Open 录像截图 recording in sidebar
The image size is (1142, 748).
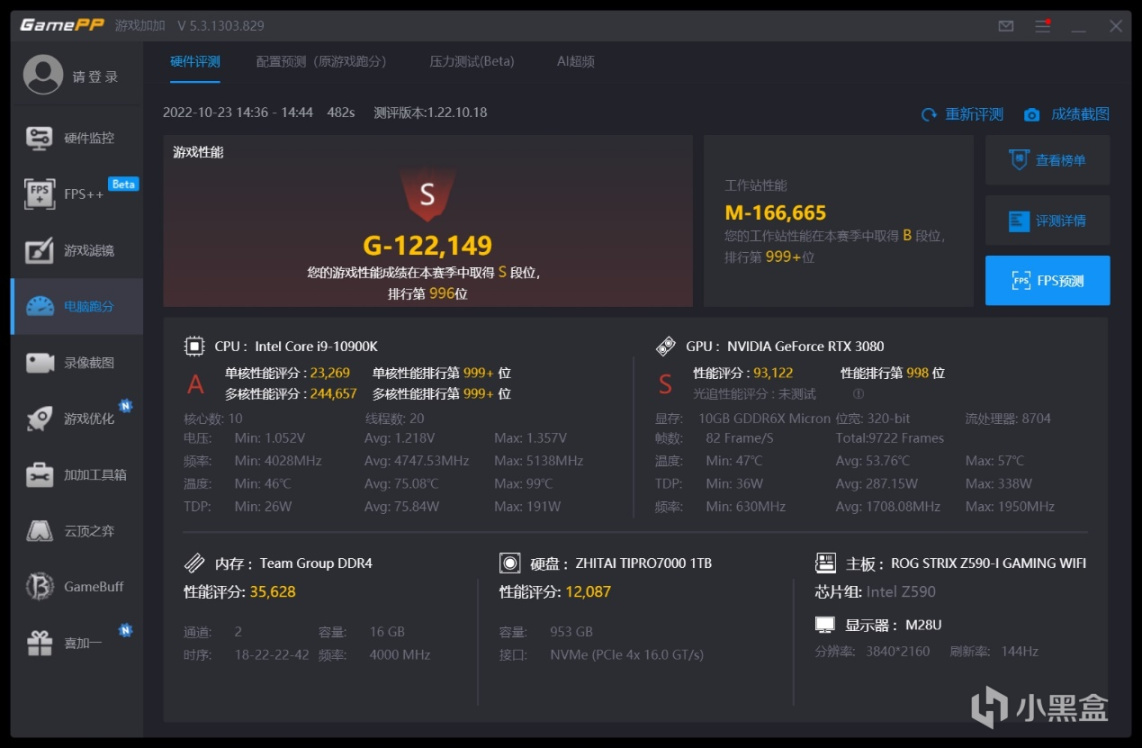tap(77, 362)
